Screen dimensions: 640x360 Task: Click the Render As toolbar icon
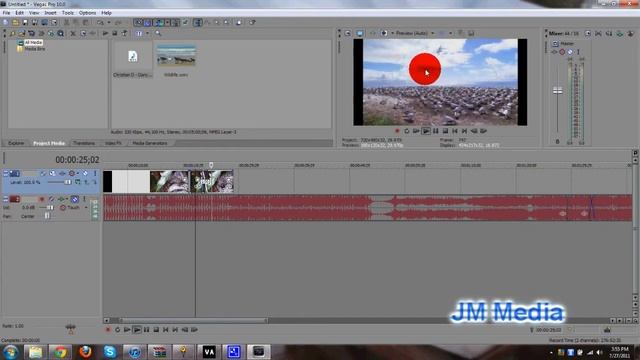click(x=44, y=22)
